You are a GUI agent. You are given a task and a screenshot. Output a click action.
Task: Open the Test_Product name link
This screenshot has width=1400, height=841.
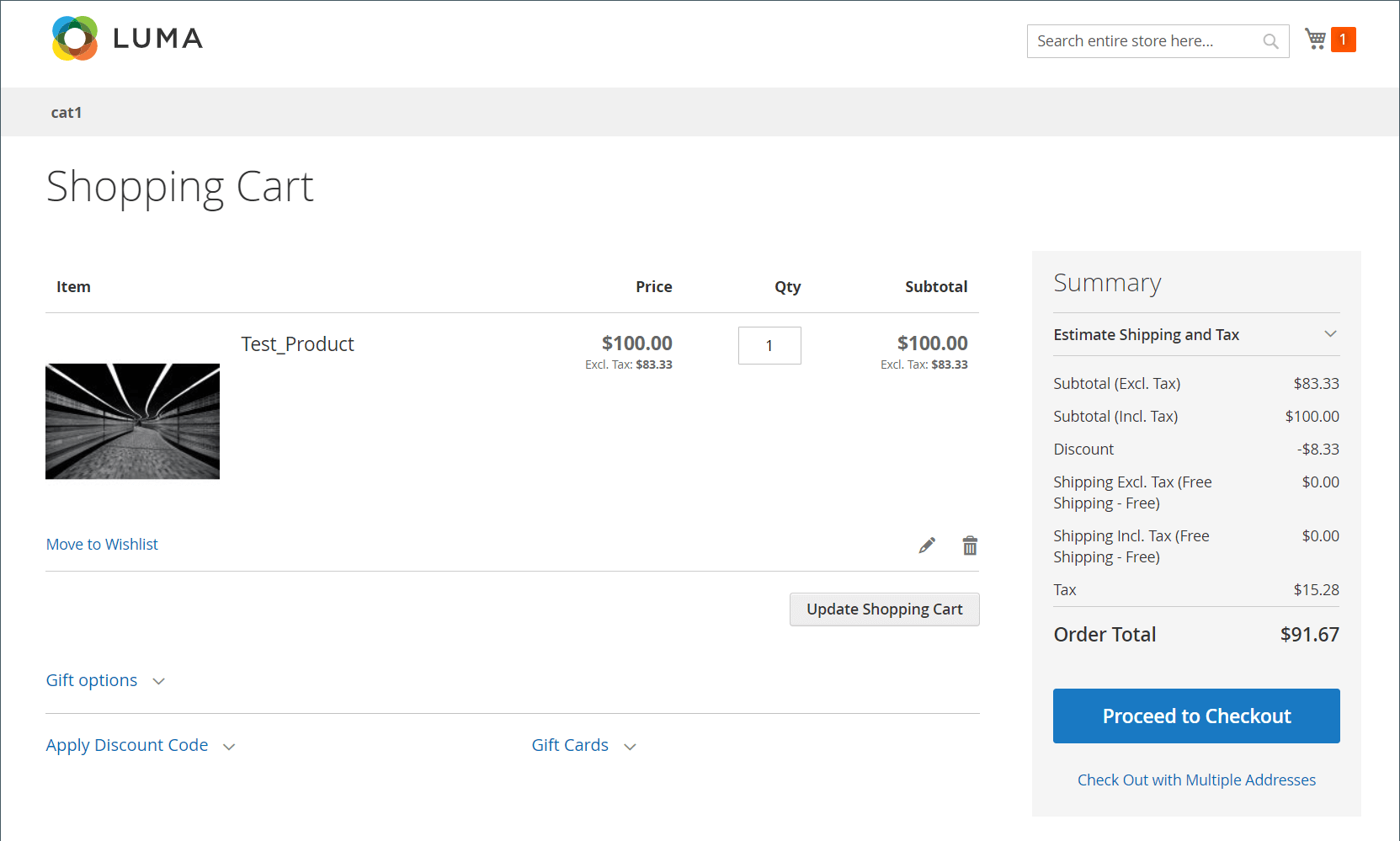[x=297, y=344]
